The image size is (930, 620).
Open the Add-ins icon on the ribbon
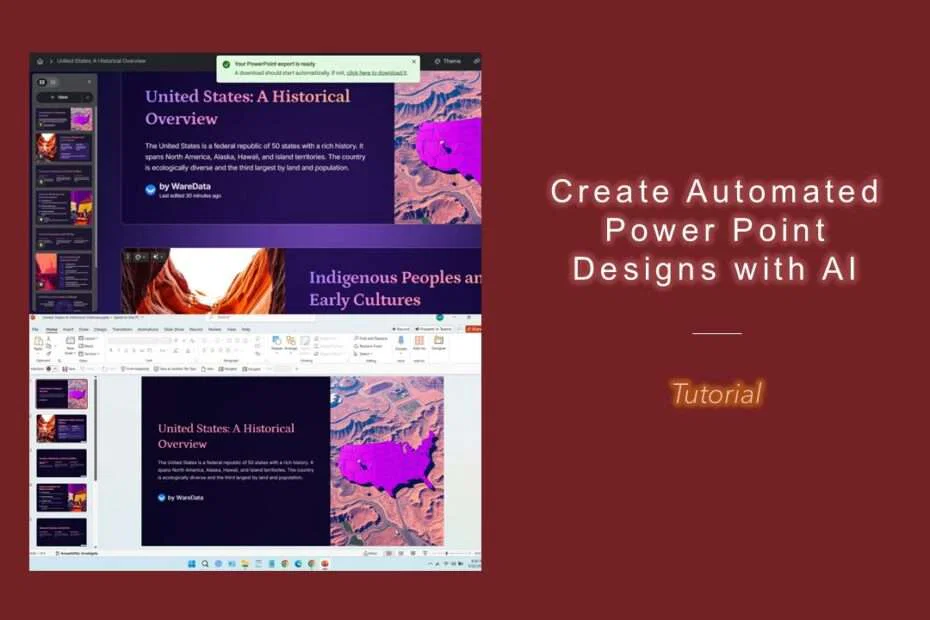420,341
